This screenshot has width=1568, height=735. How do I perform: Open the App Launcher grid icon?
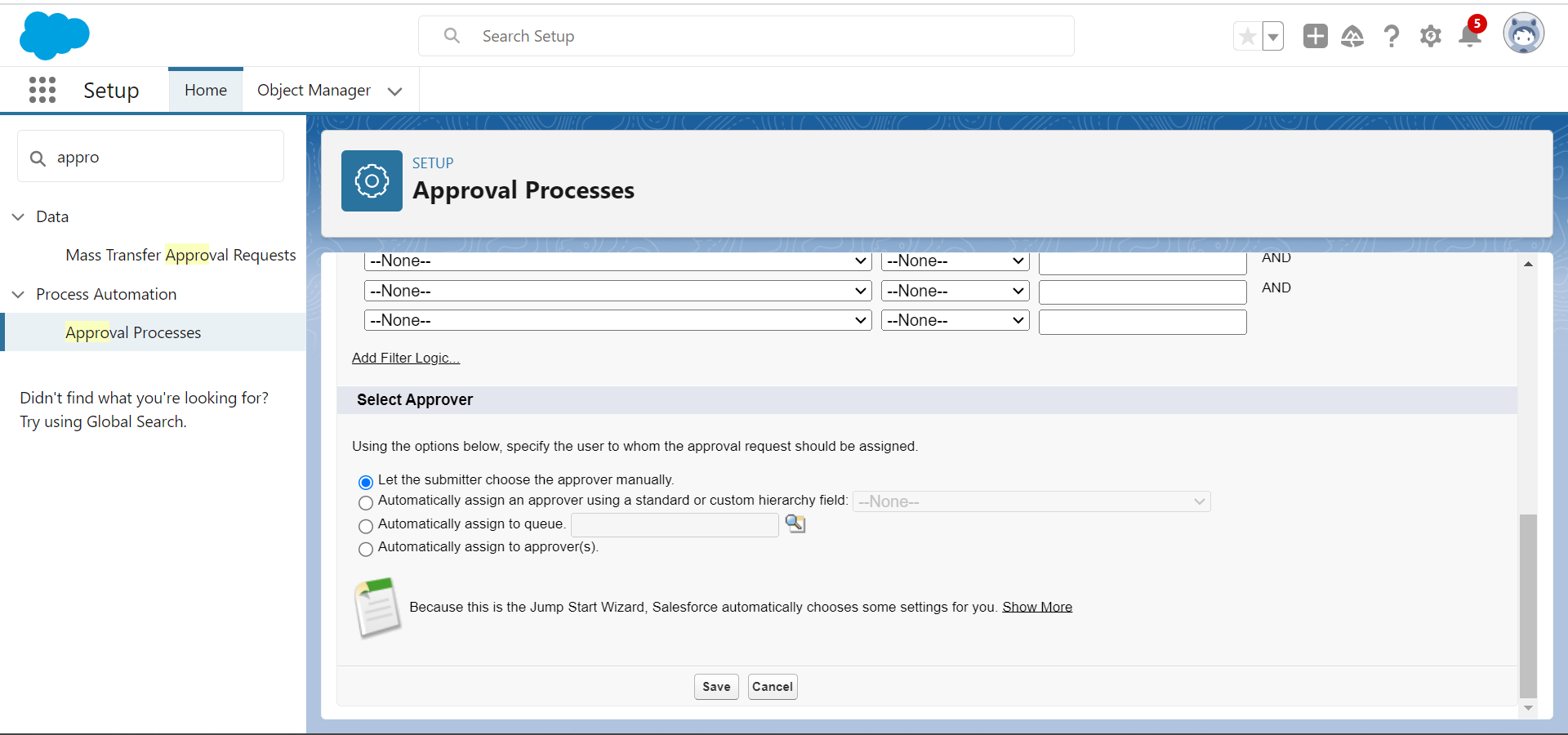[42, 90]
